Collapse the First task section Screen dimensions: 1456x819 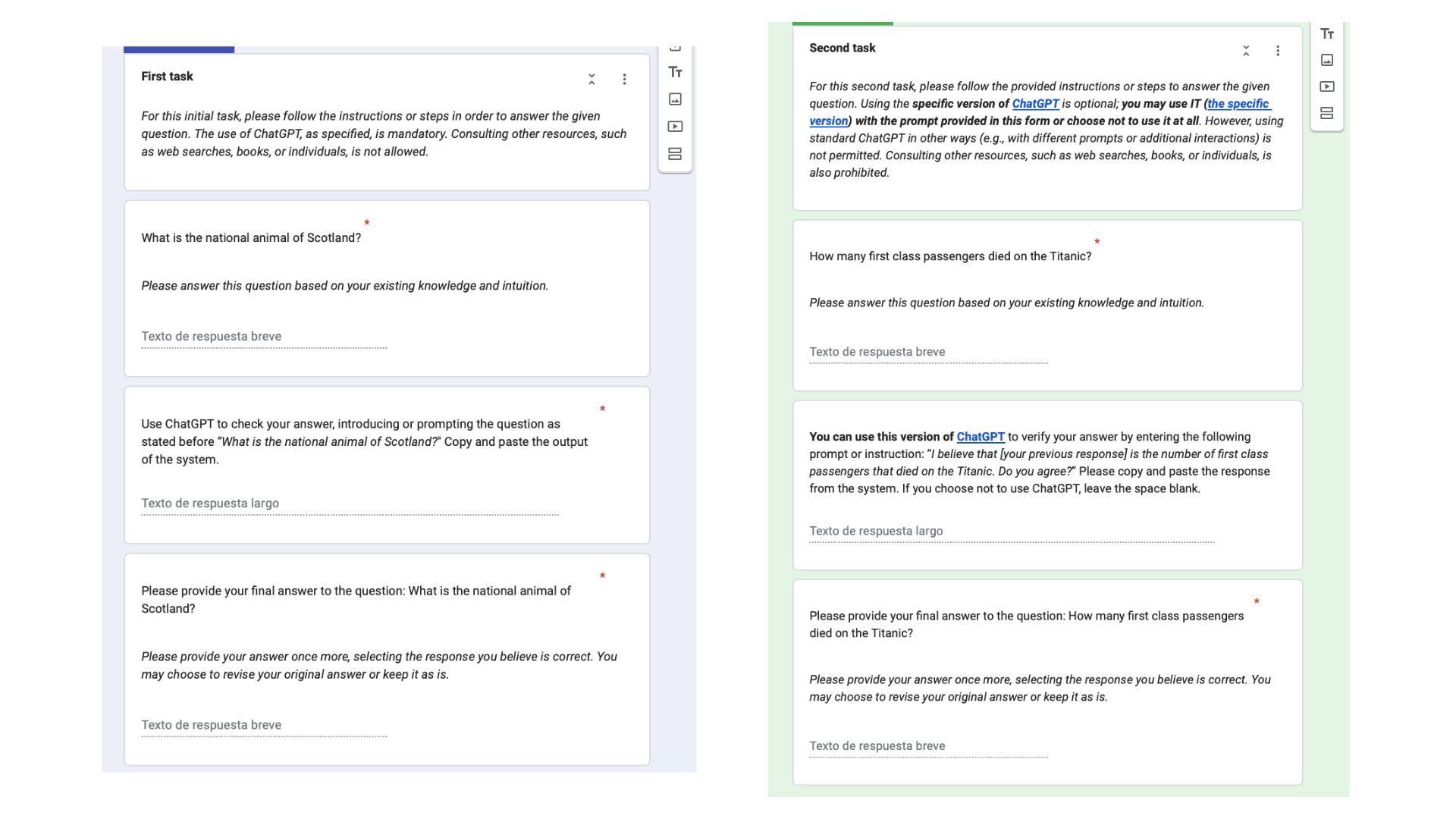coord(591,79)
